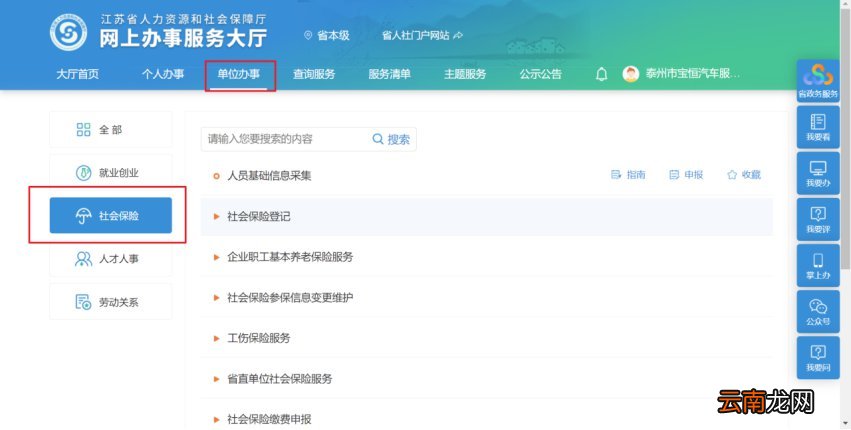Open 个人办事 tab
This screenshot has height=430, width=851.
(x=163, y=74)
